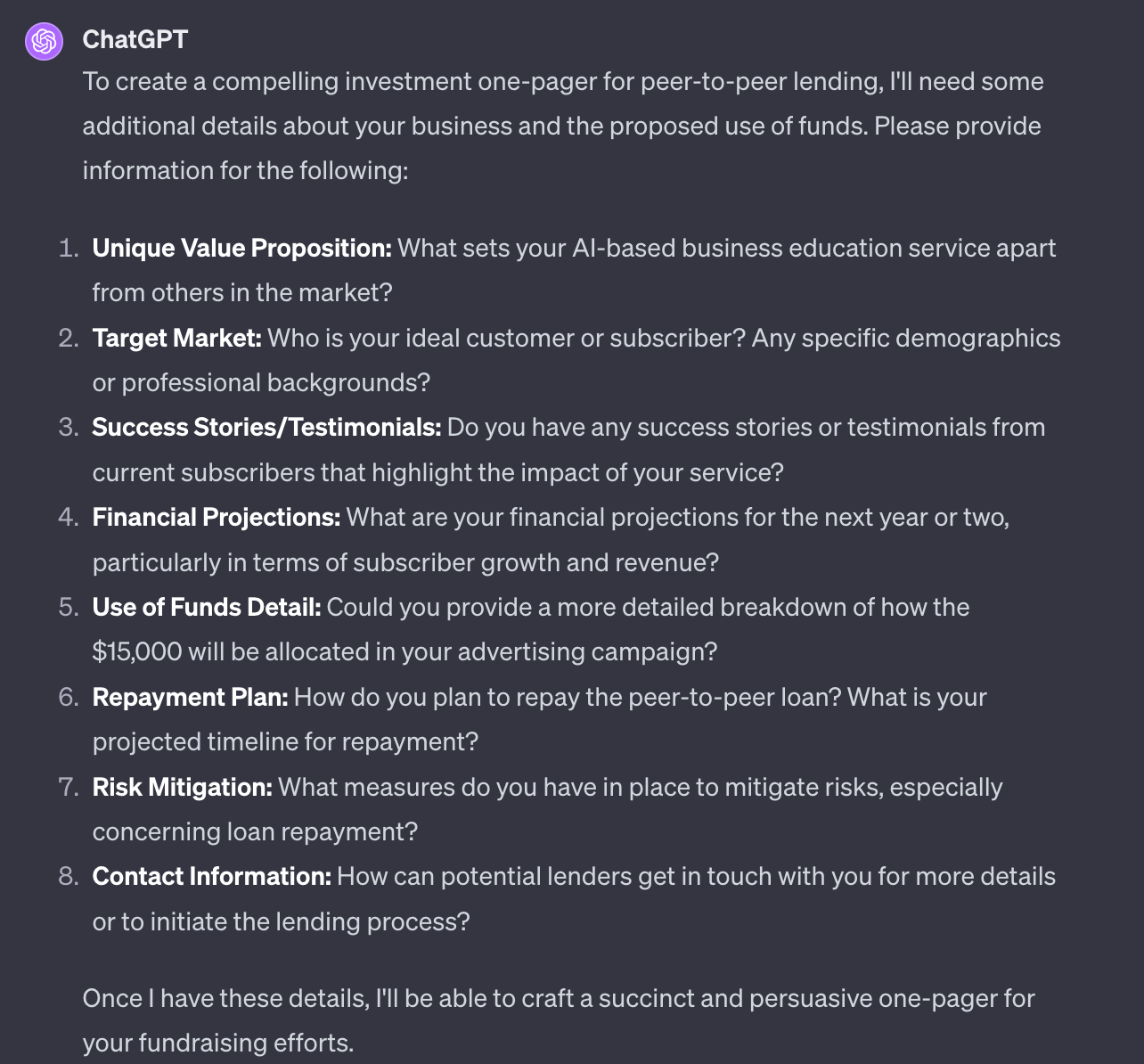Click the ChatGPT purple logo avatar
This screenshot has width=1144, height=1064.
[x=44, y=41]
